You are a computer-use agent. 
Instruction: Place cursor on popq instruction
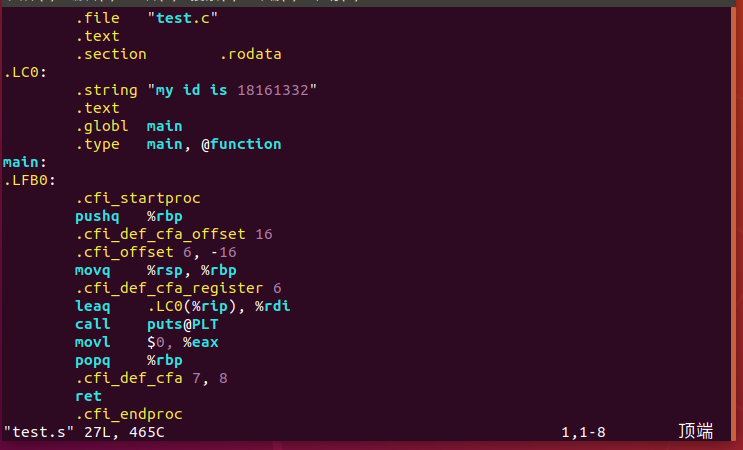click(93, 360)
